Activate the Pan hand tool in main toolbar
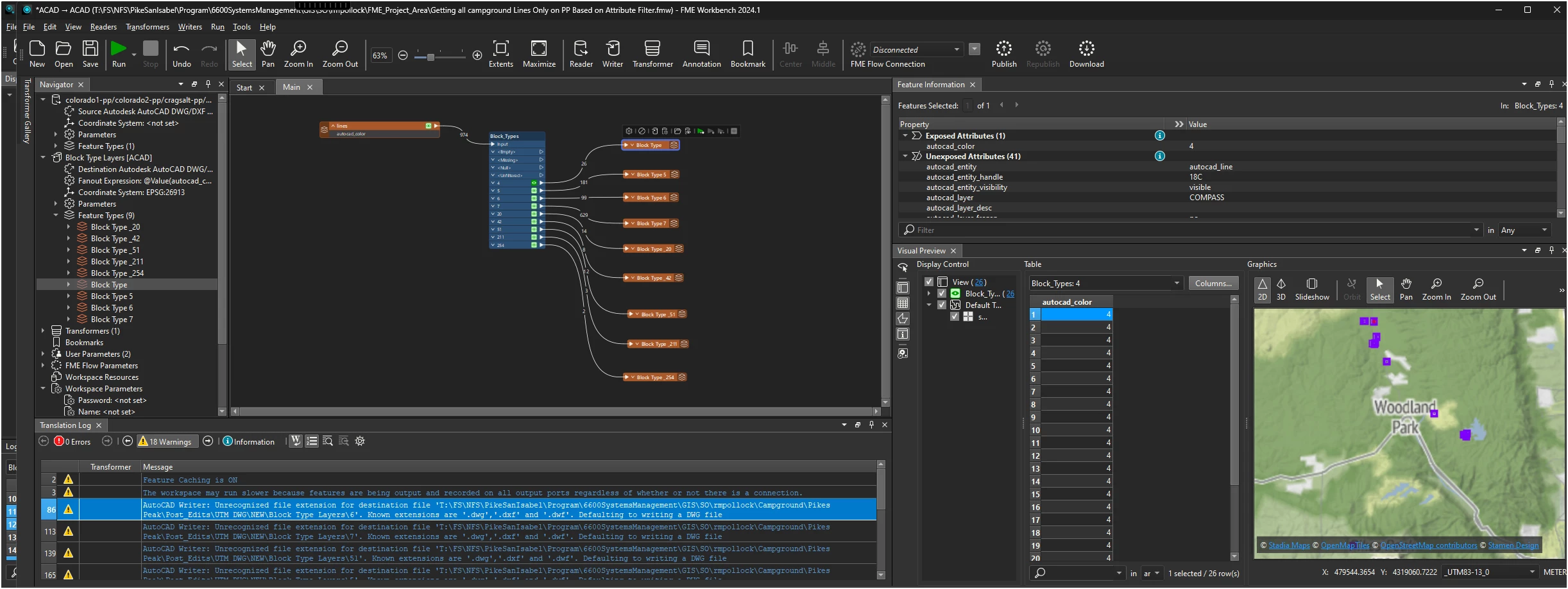The width and height of the screenshot is (1568, 589). pyautogui.click(x=268, y=54)
